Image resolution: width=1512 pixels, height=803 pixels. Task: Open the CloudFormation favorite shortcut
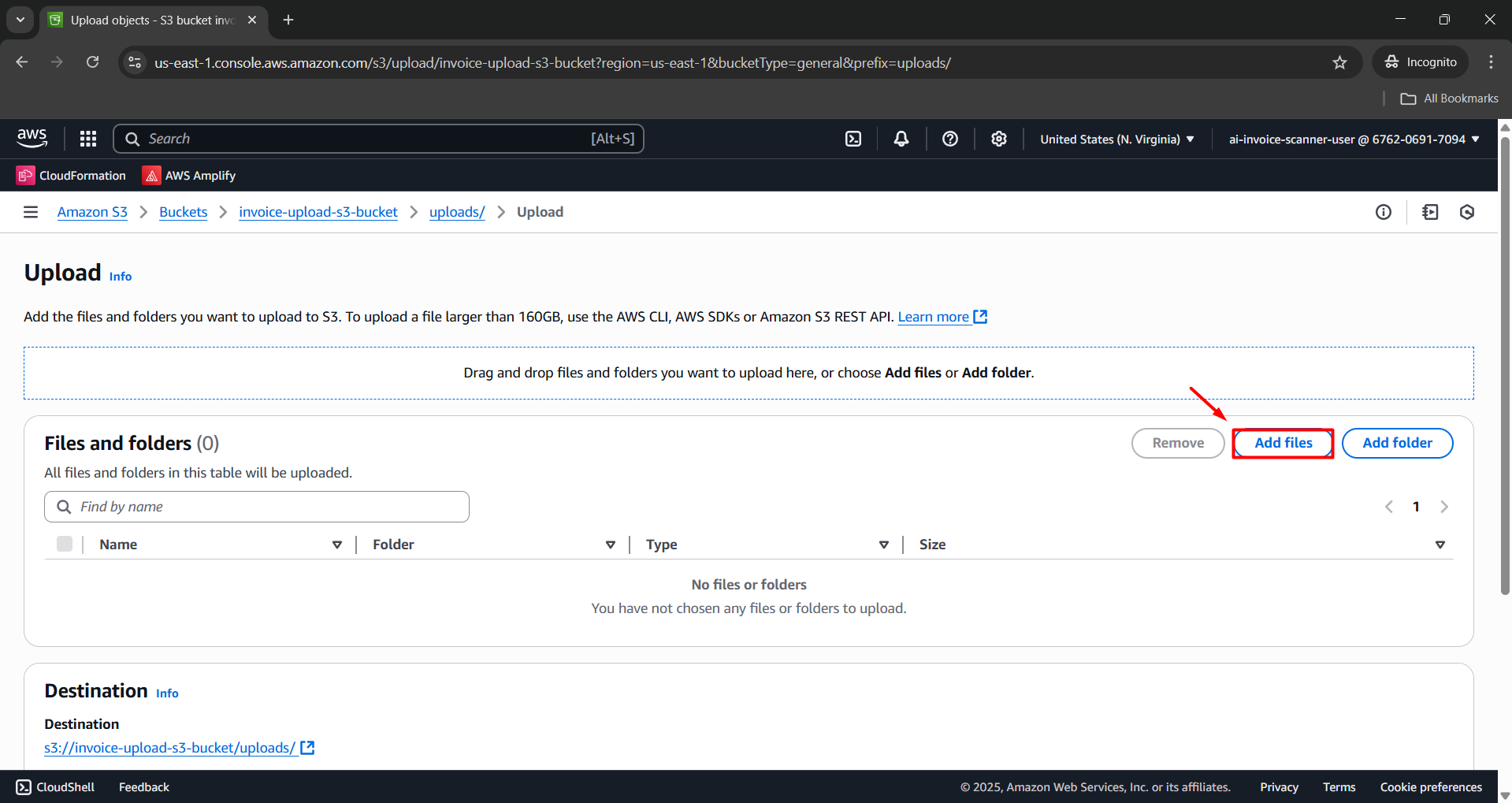coord(70,175)
